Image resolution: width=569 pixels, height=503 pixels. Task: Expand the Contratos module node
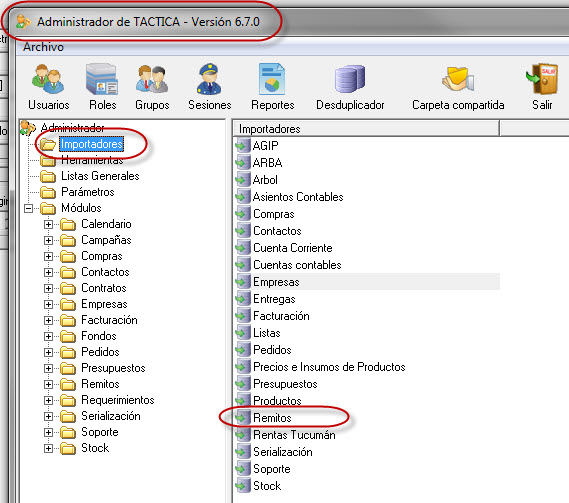pyautogui.click(x=48, y=288)
